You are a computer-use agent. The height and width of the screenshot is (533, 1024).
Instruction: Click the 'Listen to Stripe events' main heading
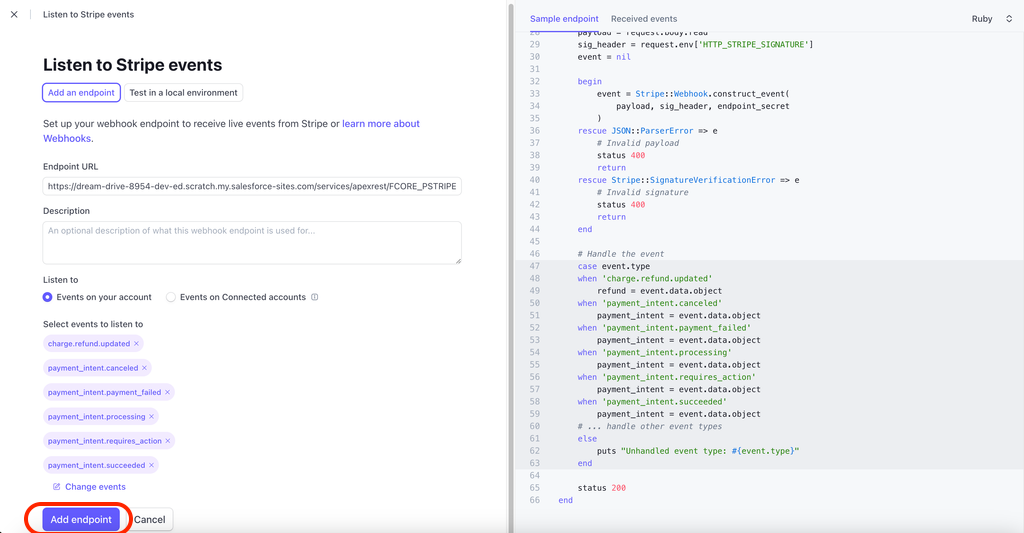(133, 65)
